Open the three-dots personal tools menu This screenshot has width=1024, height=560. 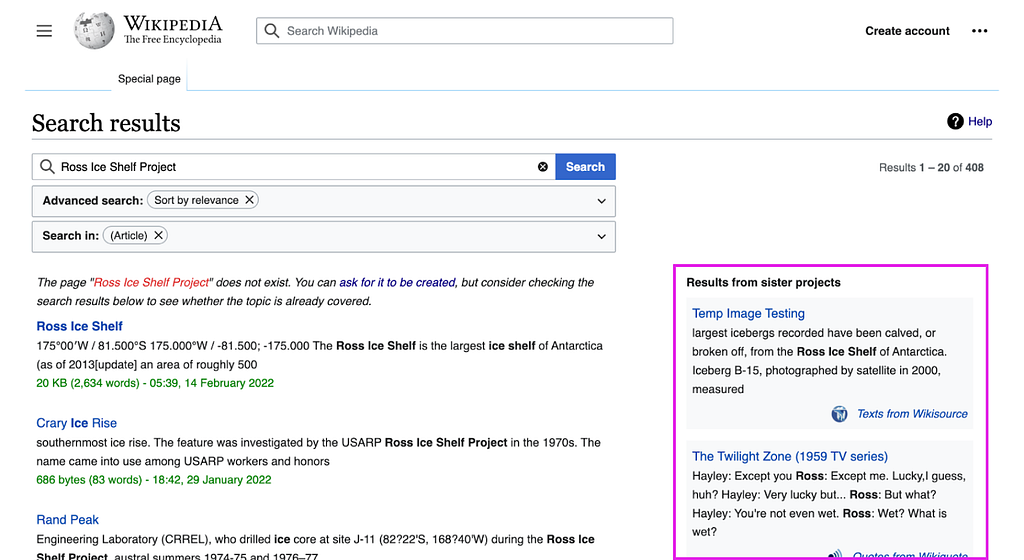coord(979,31)
